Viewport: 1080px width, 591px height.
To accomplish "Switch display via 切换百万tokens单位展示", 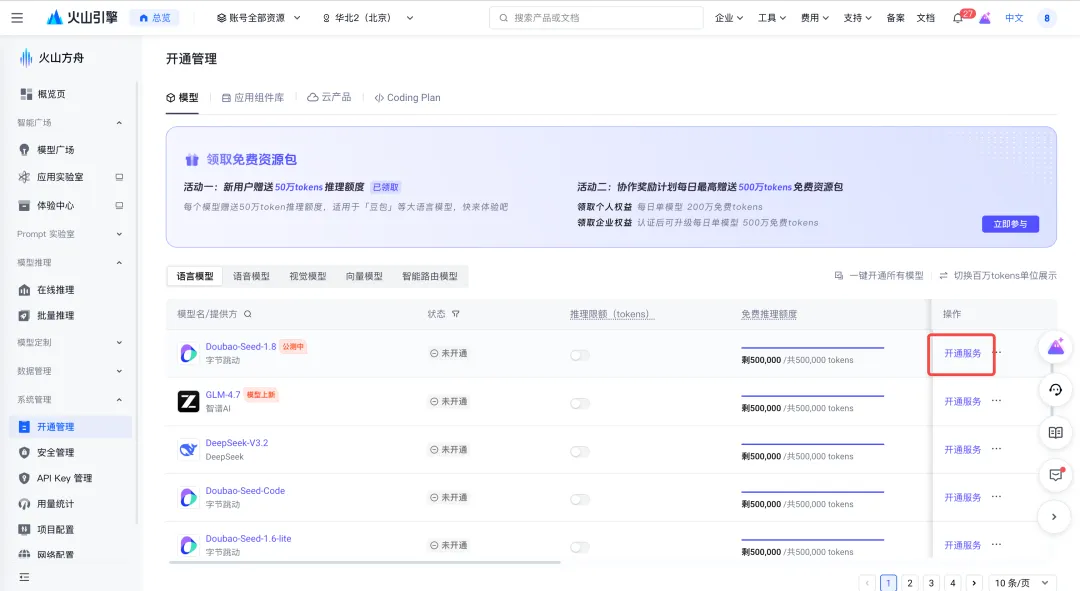I will (997, 276).
